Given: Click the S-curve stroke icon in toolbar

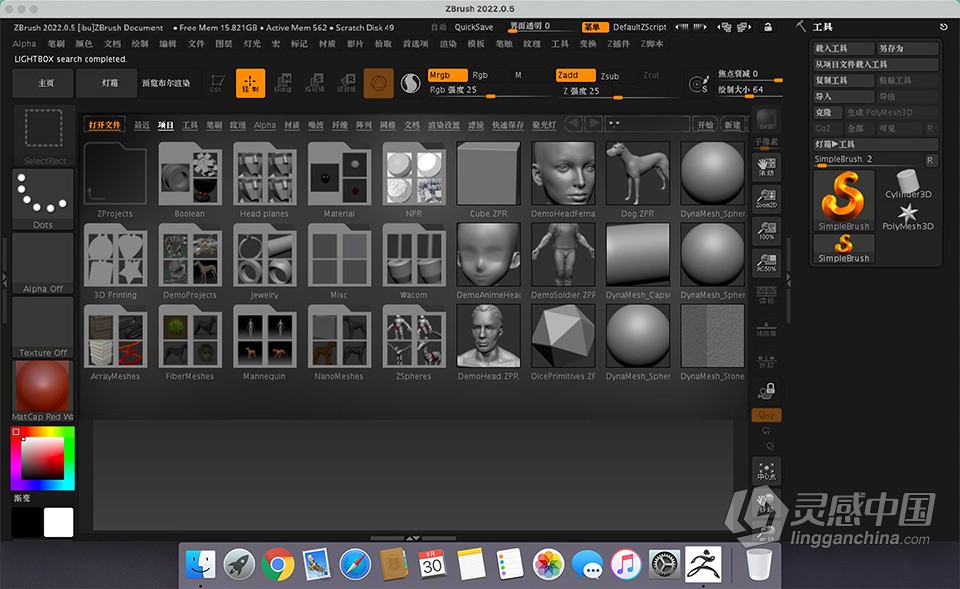Looking at the screenshot, I should point(410,83).
